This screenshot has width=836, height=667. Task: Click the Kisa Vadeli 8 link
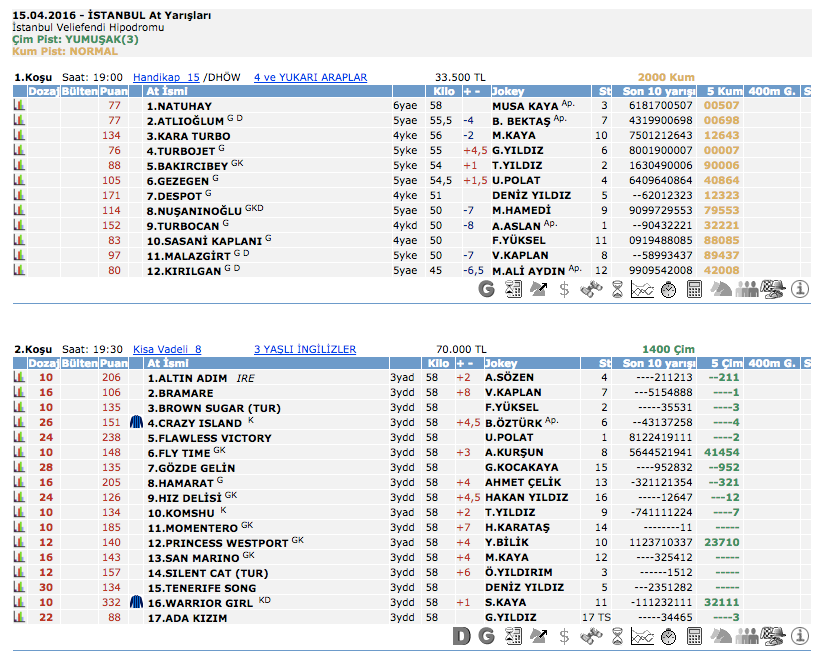[167, 349]
